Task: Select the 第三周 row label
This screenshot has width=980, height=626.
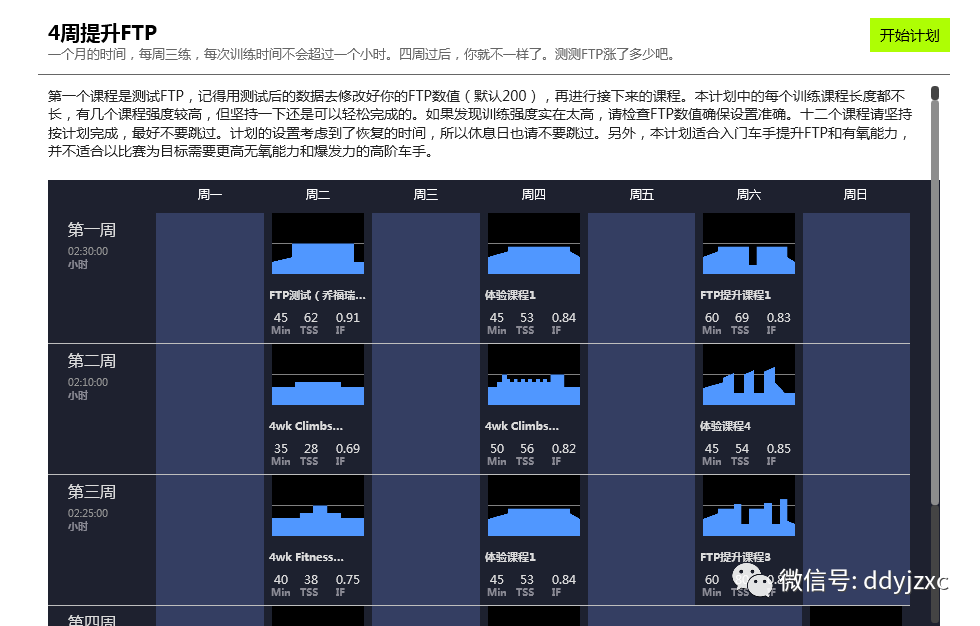Action: tap(92, 492)
